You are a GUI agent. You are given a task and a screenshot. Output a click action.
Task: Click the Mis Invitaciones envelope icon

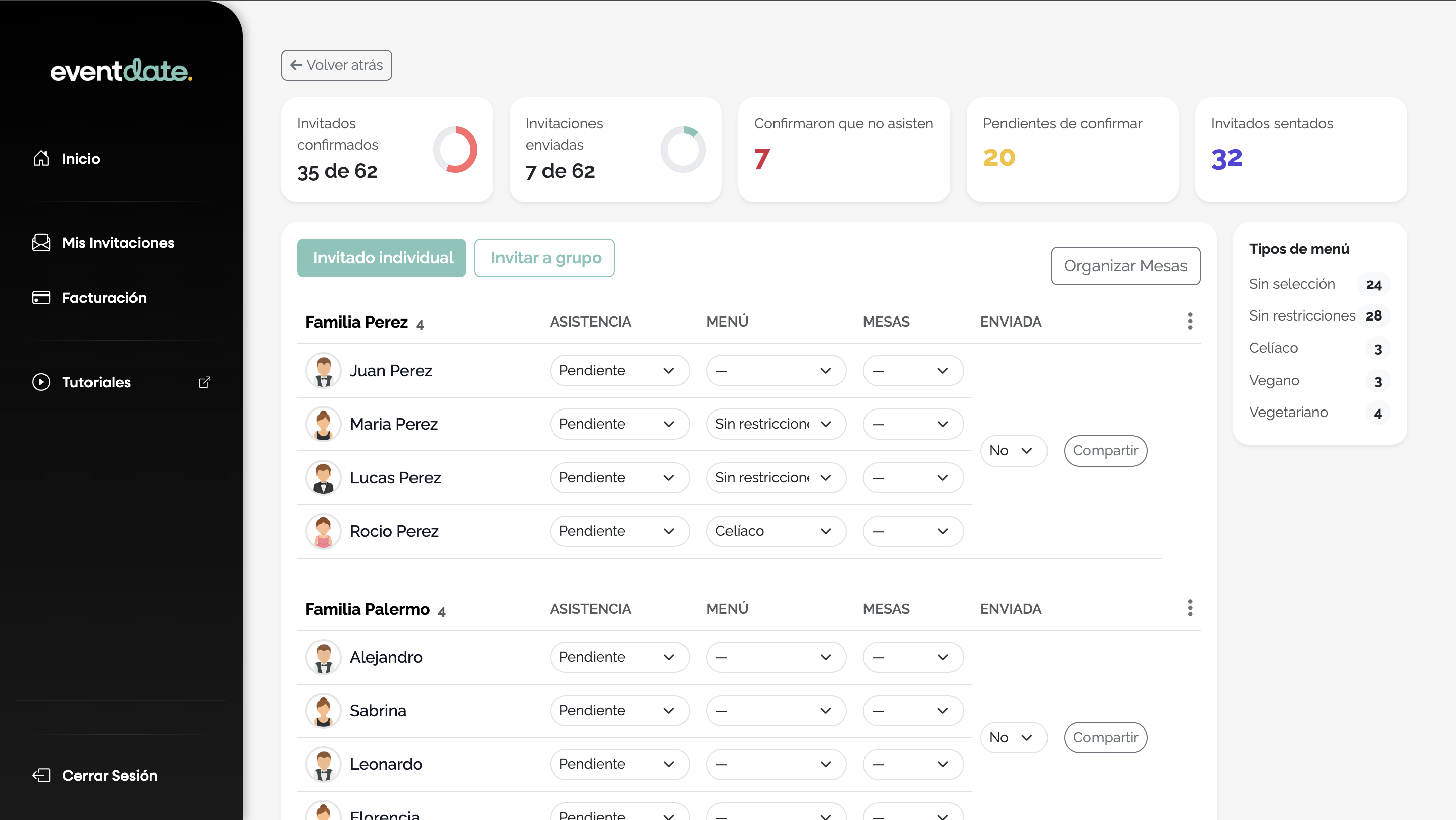click(40, 243)
